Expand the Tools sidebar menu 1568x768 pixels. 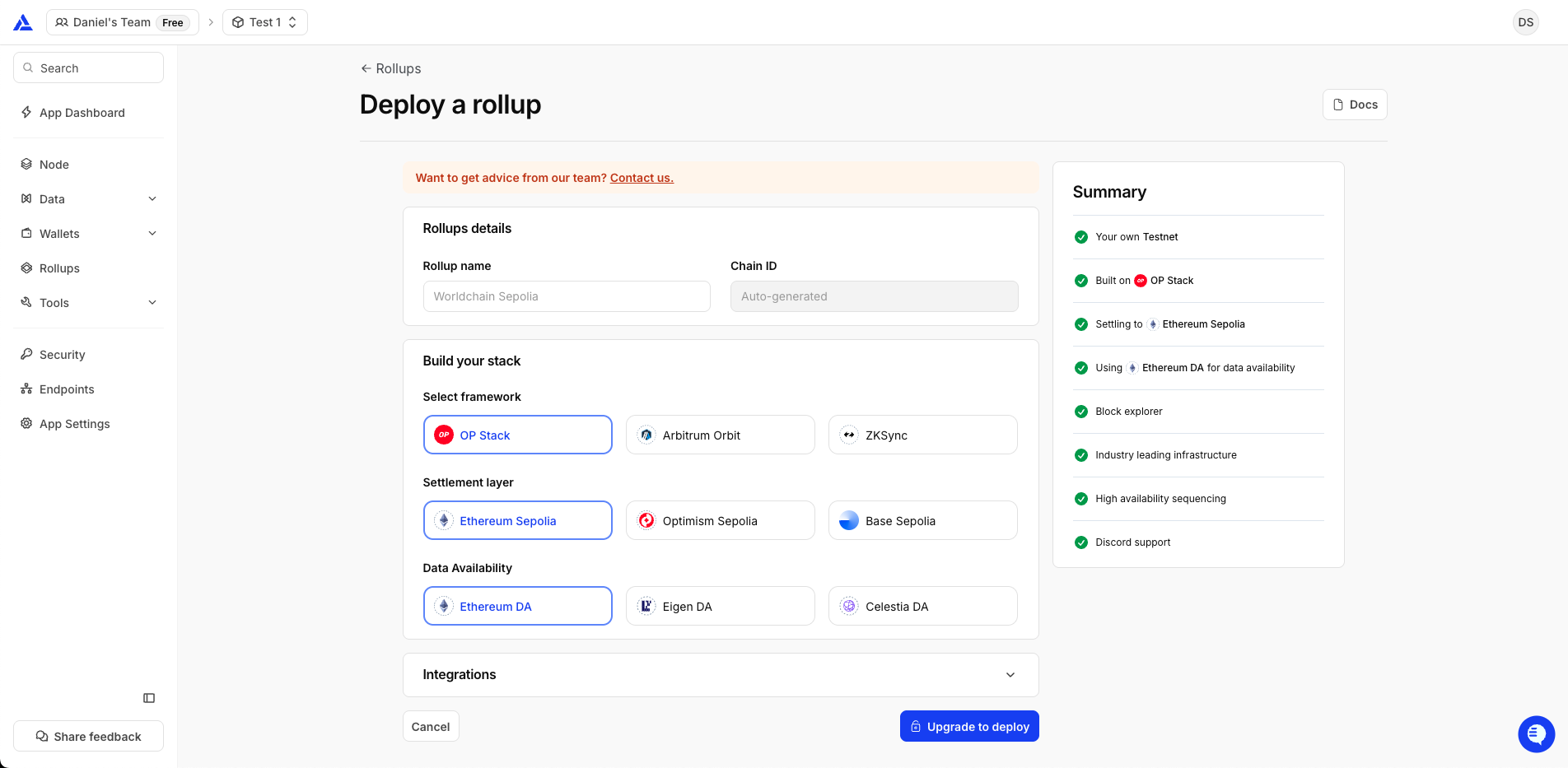point(152,303)
